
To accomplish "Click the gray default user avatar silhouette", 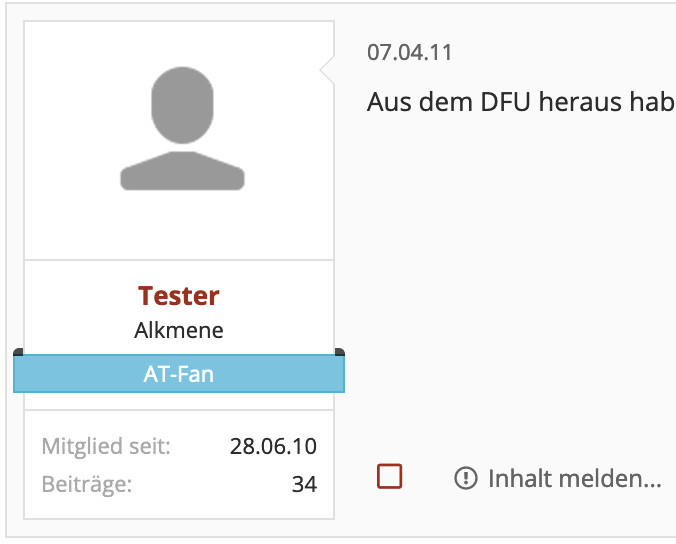I will click(182, 128).
